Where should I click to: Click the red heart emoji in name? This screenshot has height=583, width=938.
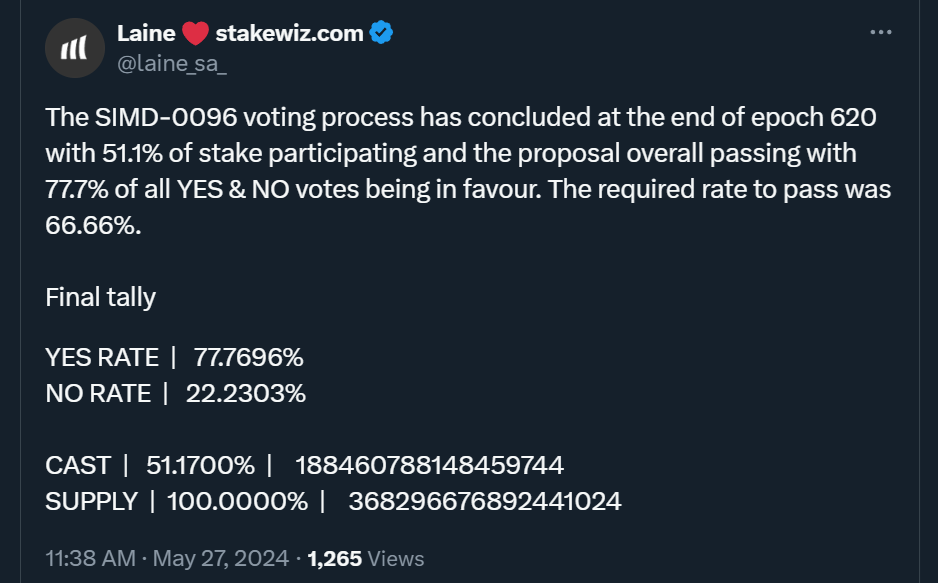(x=195, y=34)
